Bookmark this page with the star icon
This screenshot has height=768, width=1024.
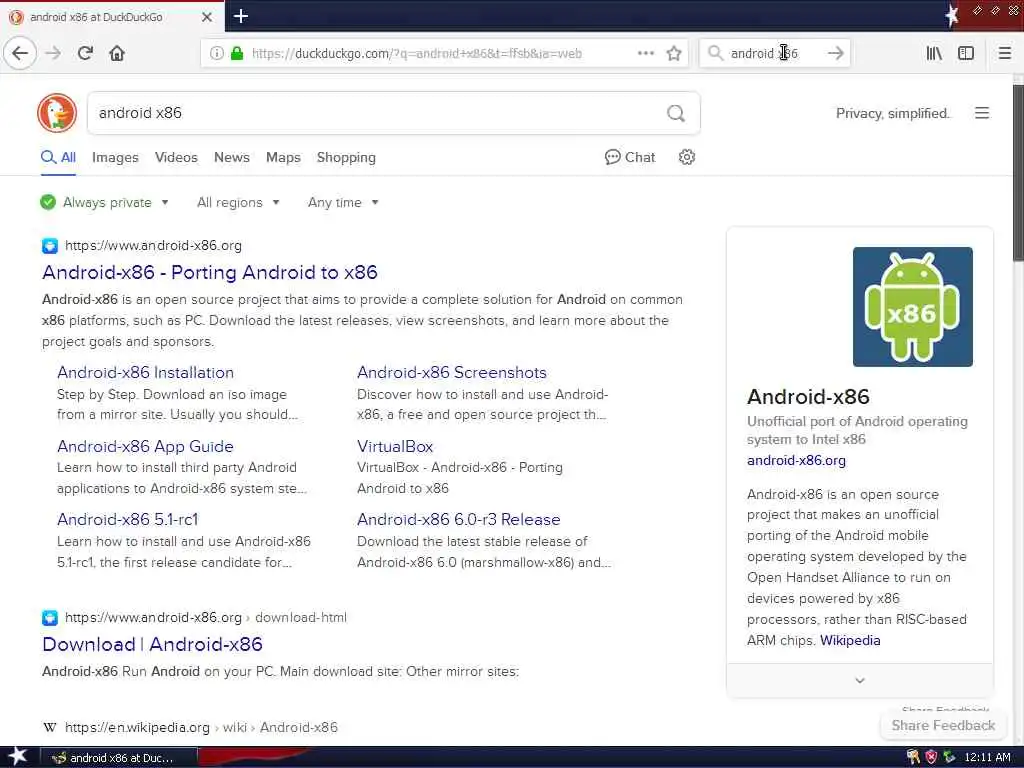674,54
